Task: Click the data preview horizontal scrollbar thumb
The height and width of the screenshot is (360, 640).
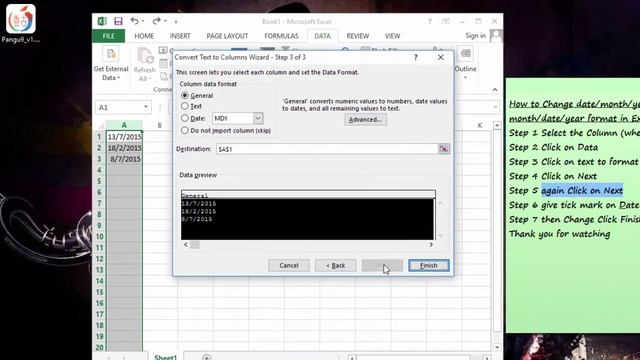Action: point(195,244)
